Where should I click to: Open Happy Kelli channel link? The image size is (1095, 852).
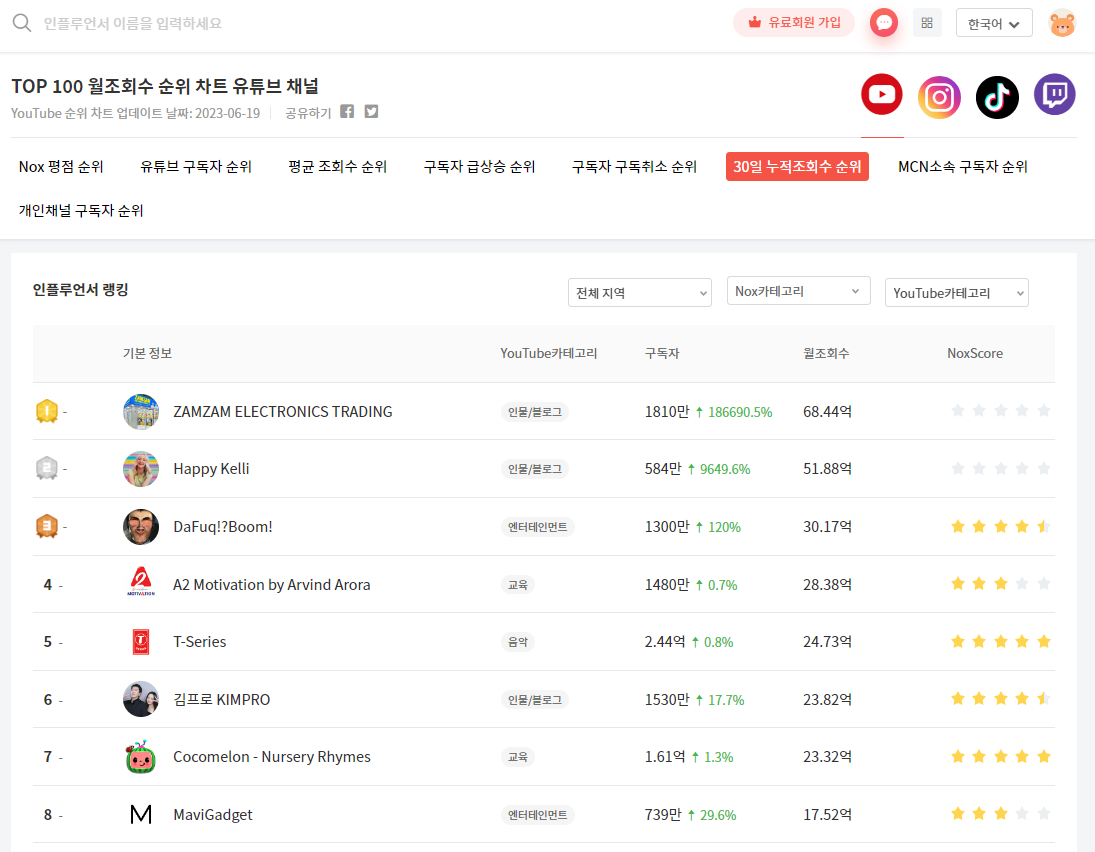(x=211, y=469)
